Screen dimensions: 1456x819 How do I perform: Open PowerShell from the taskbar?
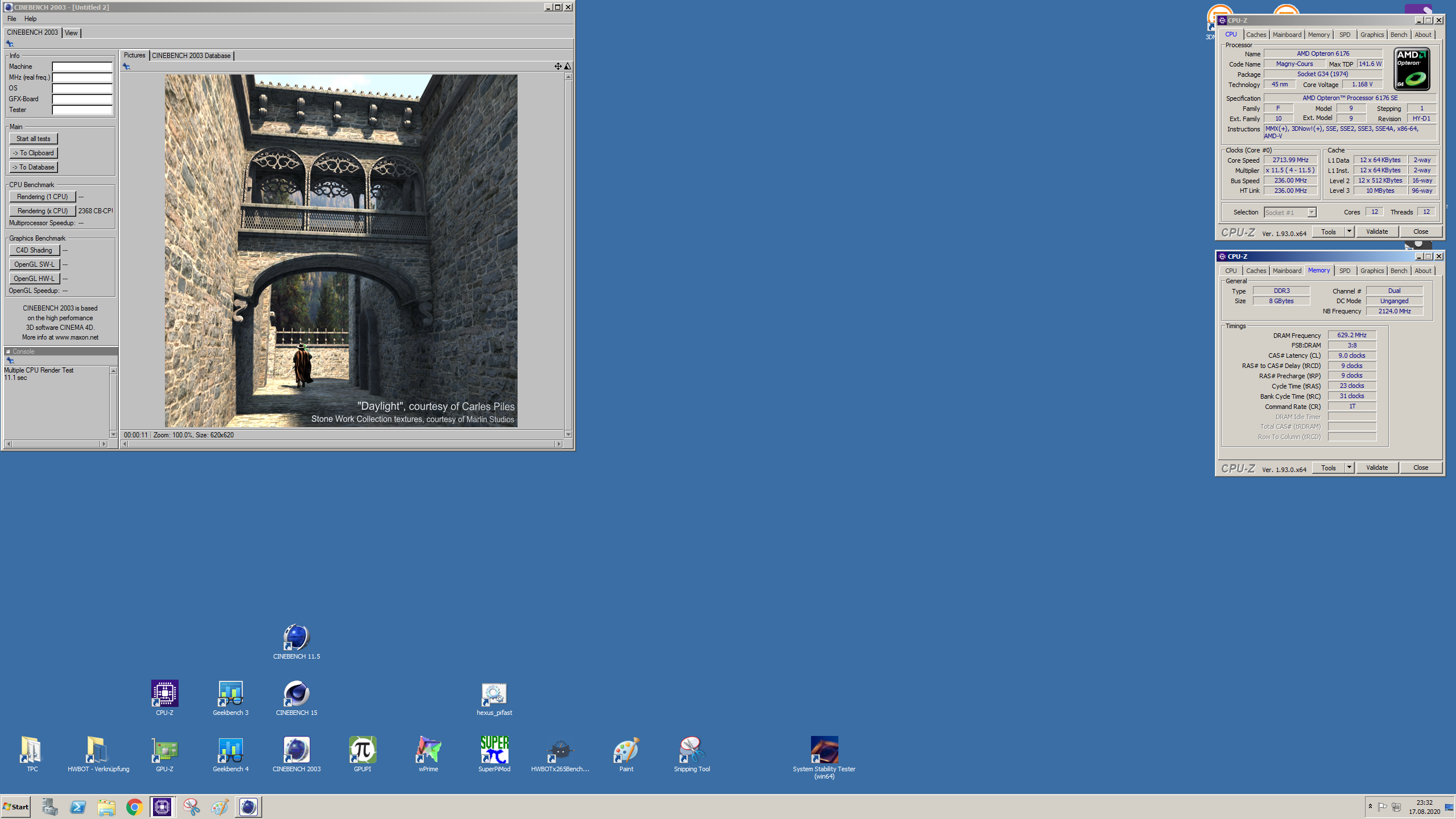point(77,807)
